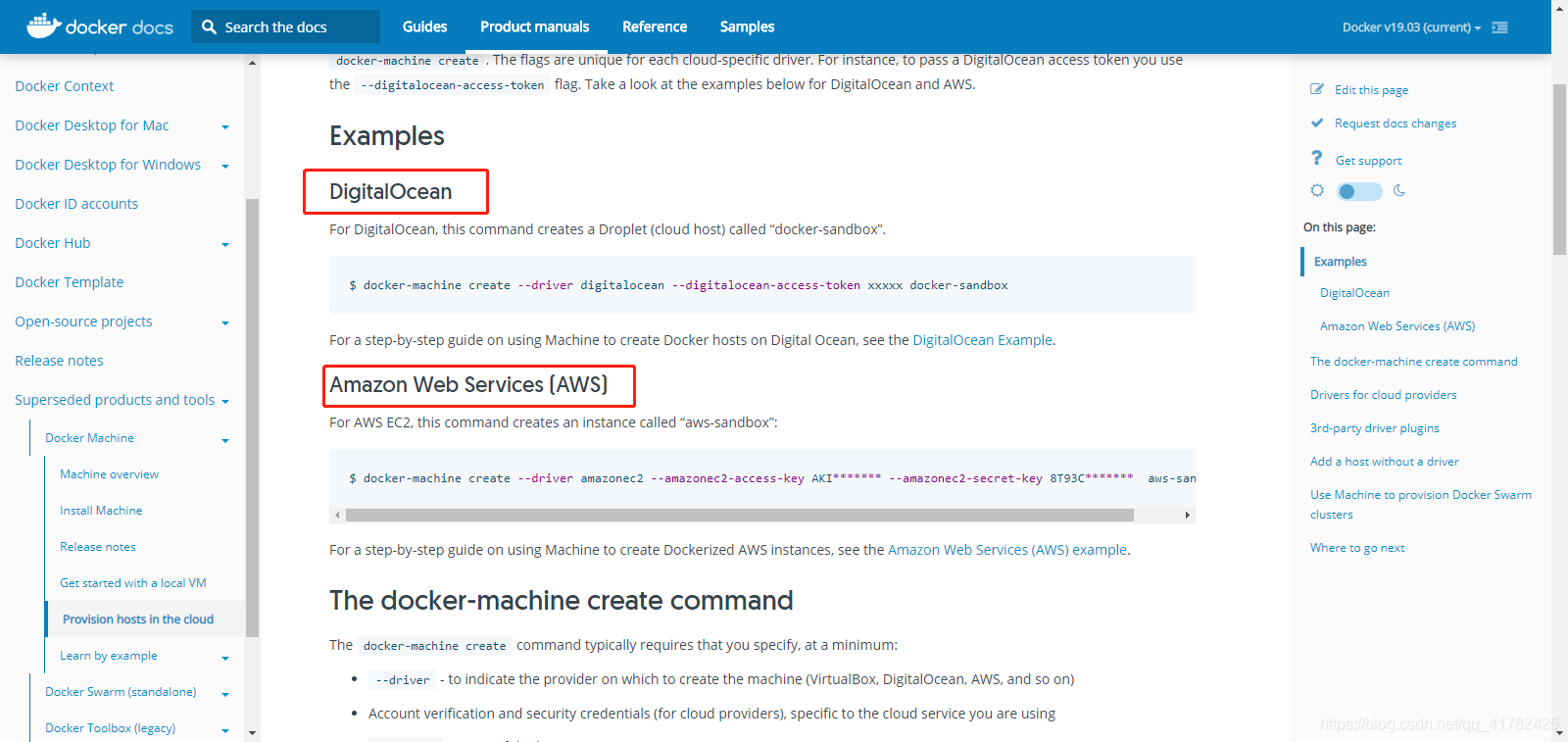
Task: Expand Docker Desktop for Mac arrow
Action: pyautogui.click(x=225, y=126)
